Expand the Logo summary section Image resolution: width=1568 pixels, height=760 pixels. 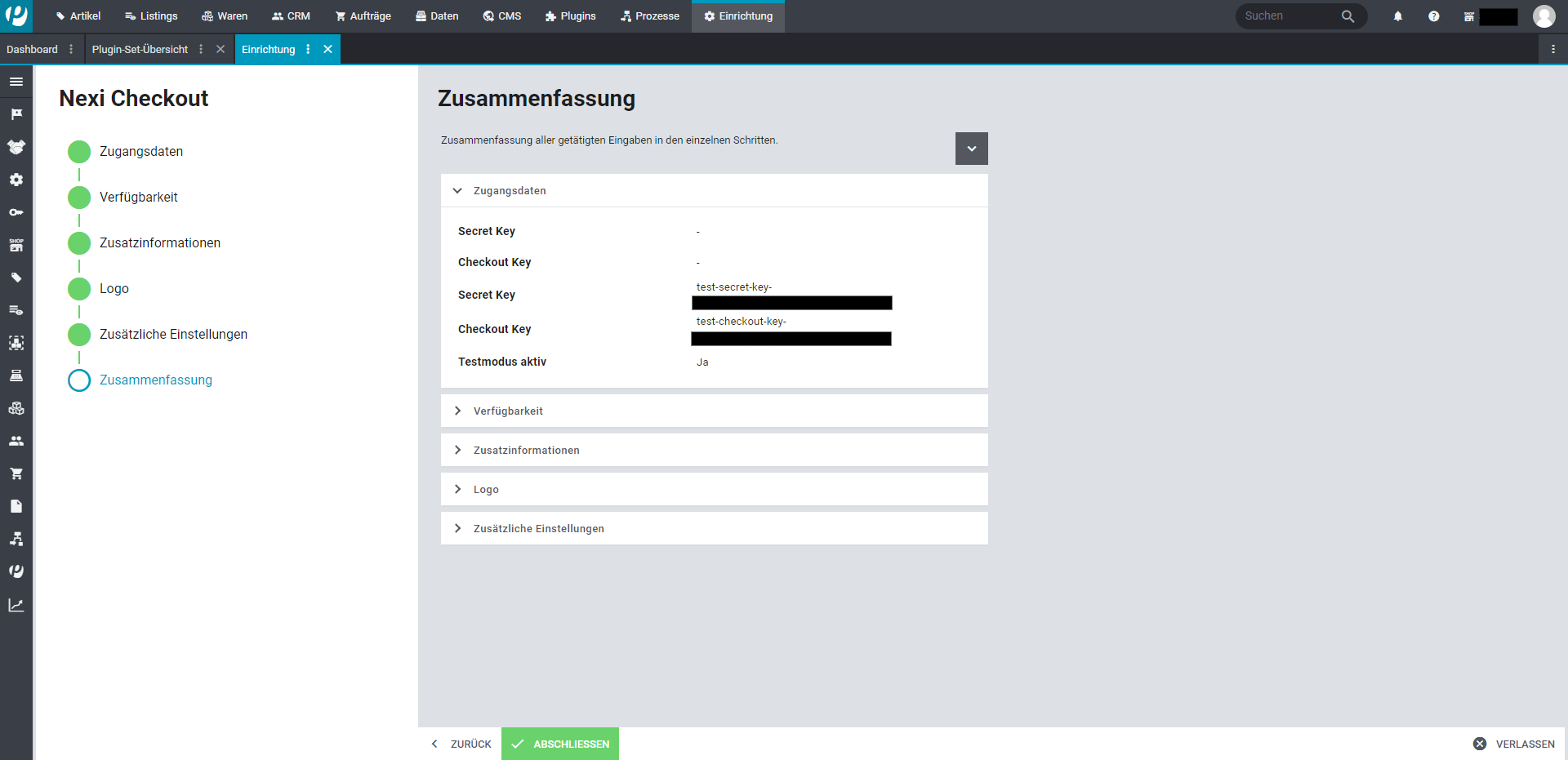(x=715, y=489)
